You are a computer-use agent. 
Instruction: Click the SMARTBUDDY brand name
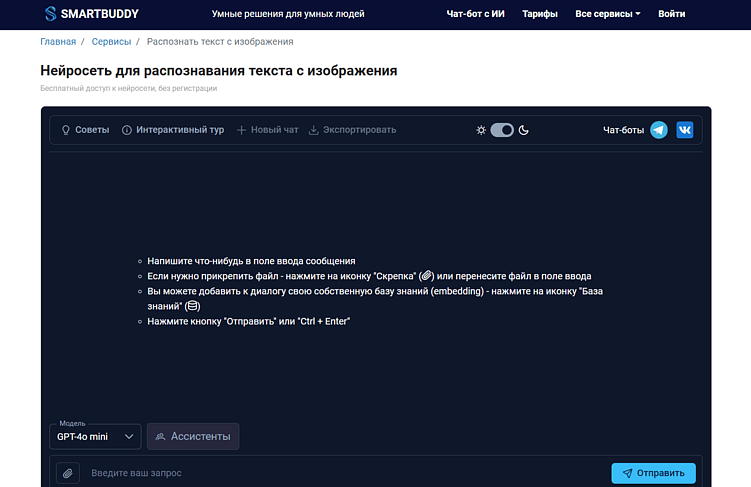pyautogui.click(x=100, y=14)
